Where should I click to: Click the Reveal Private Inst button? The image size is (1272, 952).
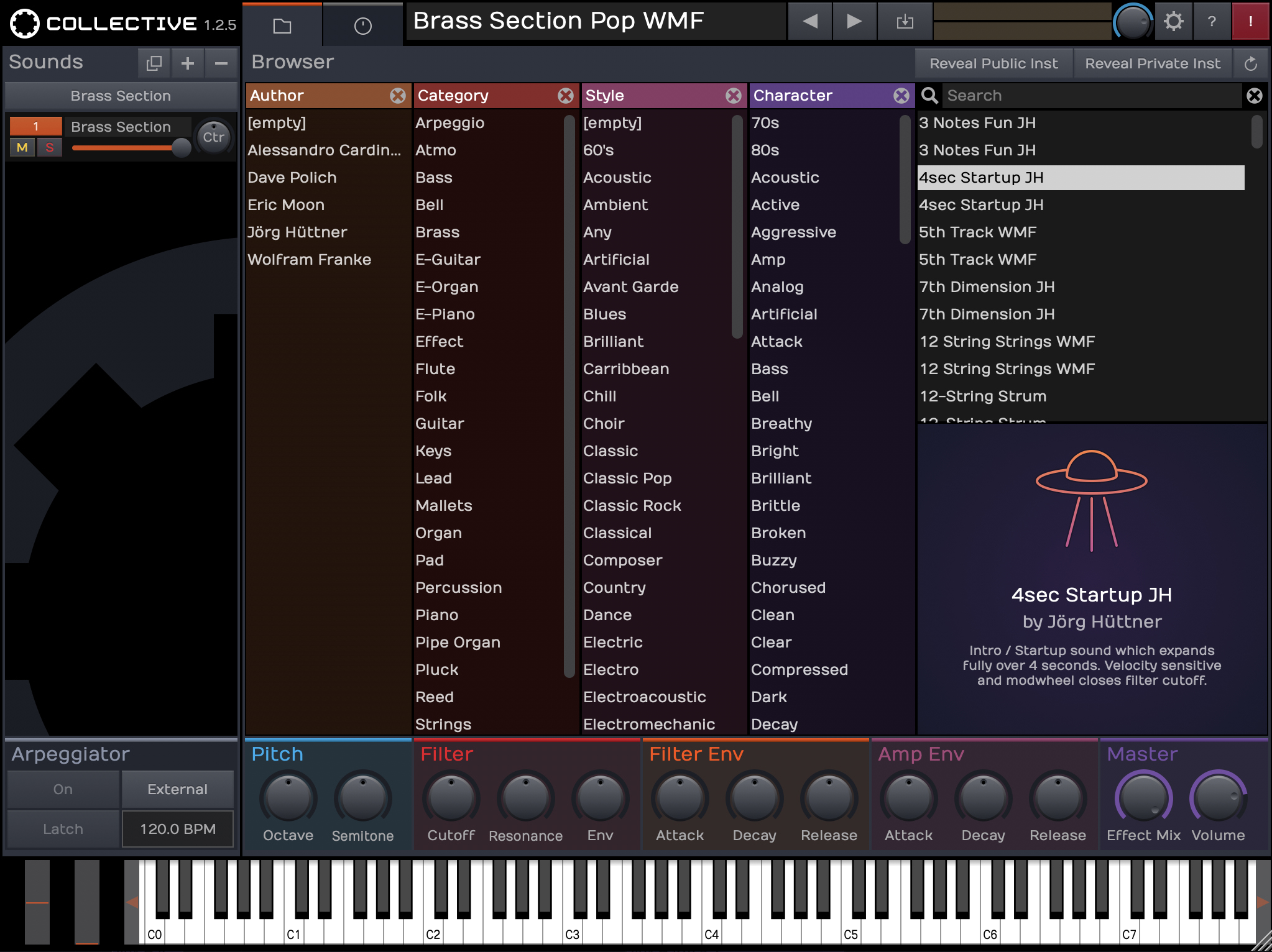point(1153,63)
